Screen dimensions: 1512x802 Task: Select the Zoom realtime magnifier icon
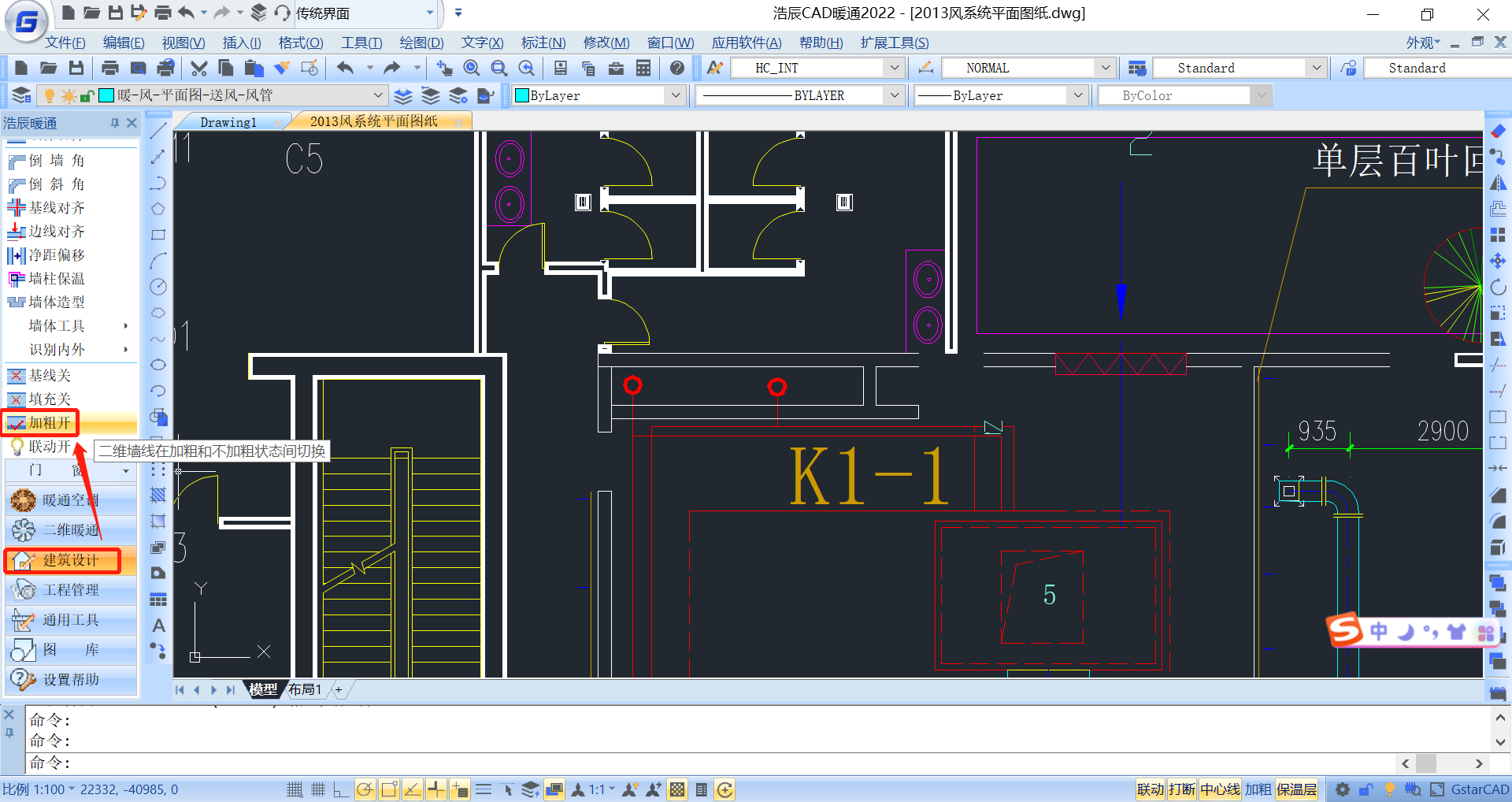pos(471,69)
